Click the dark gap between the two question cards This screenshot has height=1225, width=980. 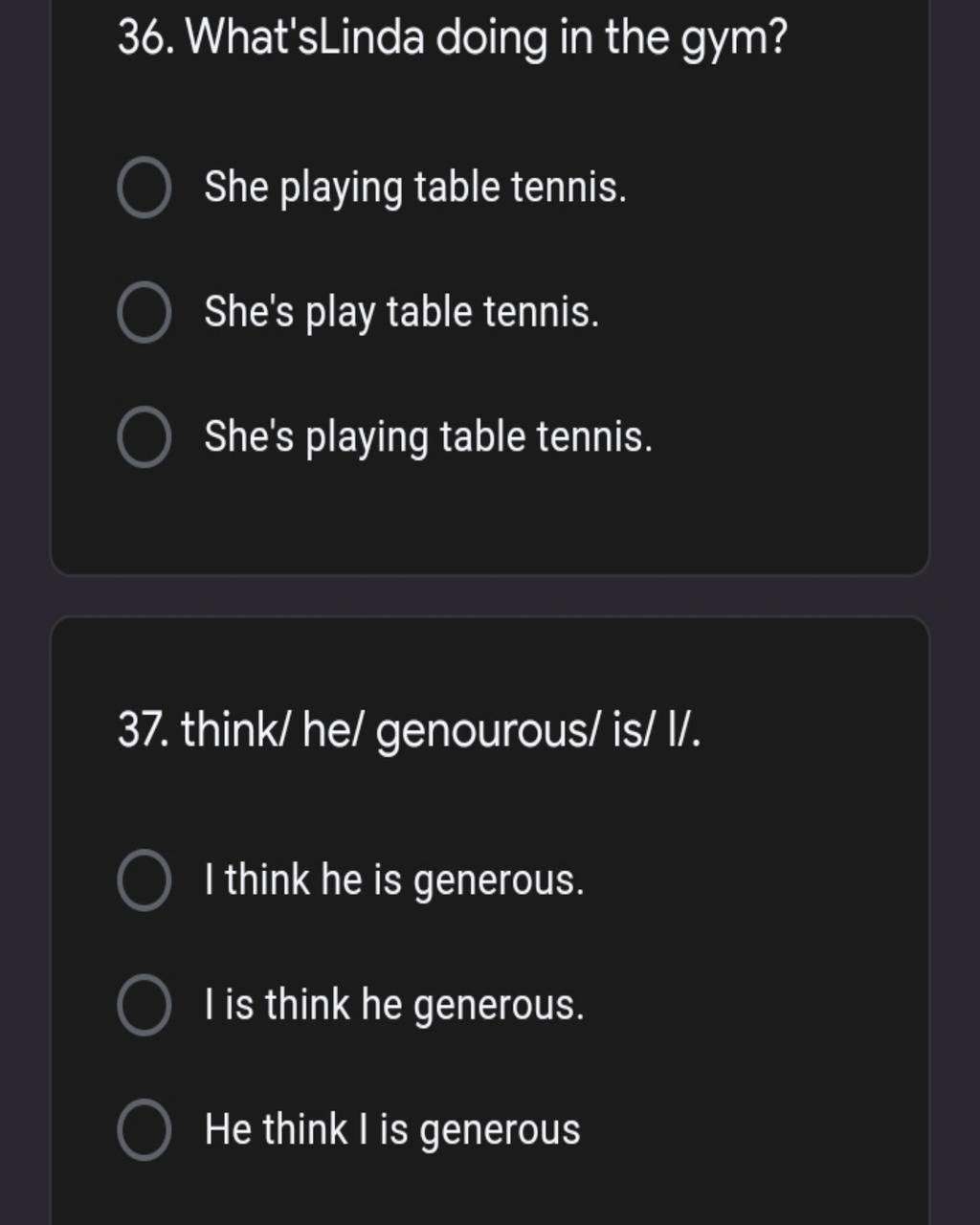coord(490,596)
